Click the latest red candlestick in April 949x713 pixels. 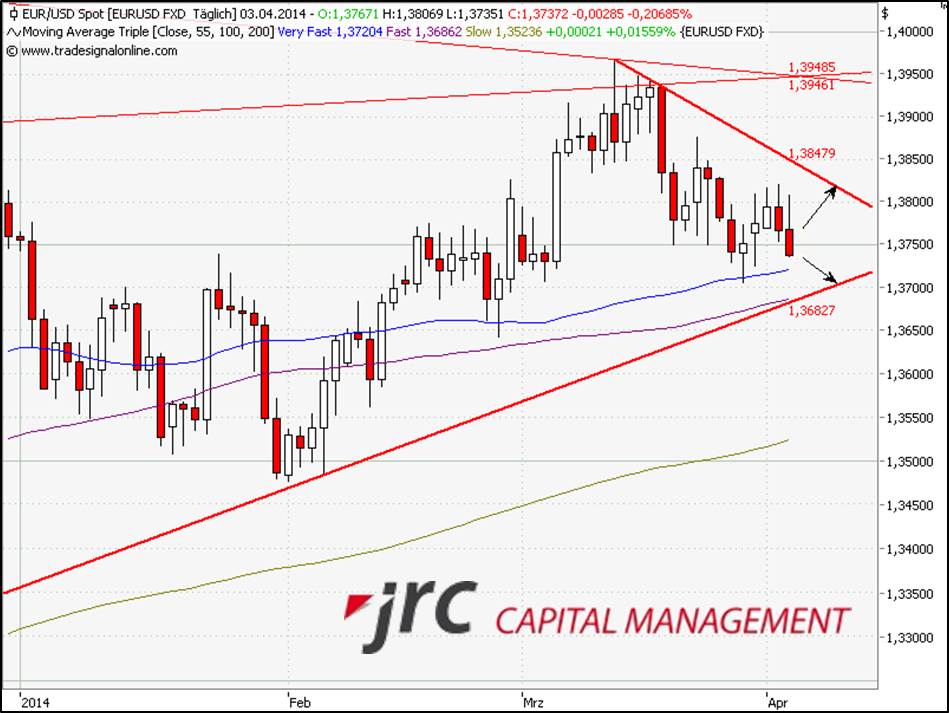pos(790,241)
